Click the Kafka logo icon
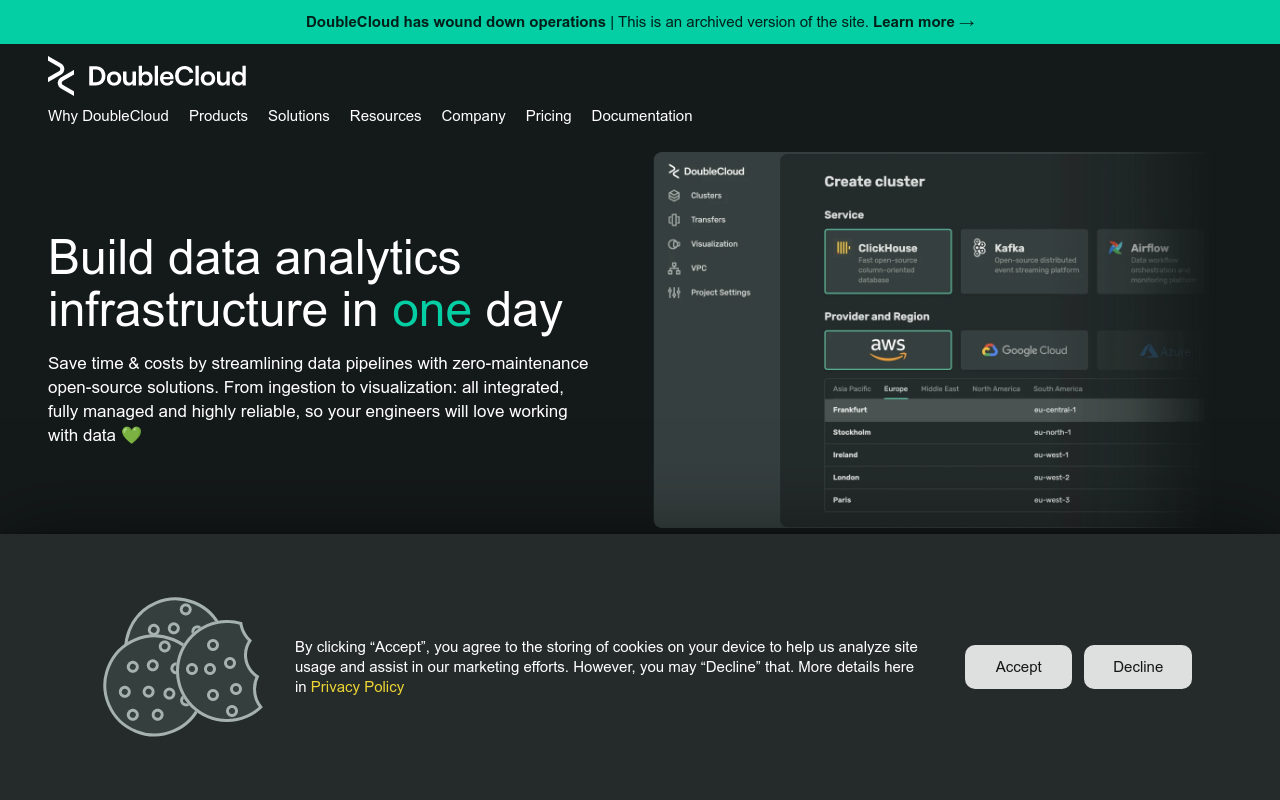Viewport: 1280px width, 800px height. click(980, 248)
